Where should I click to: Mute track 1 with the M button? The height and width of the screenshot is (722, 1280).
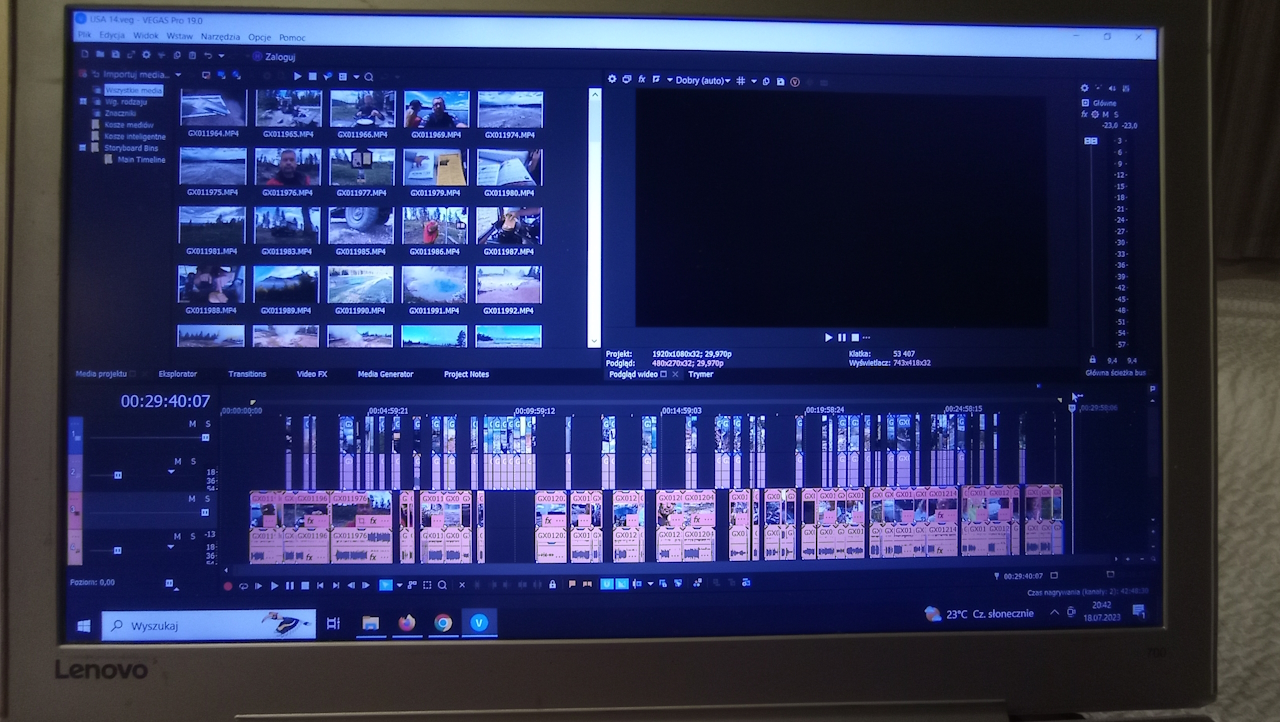tap(193, 424)
